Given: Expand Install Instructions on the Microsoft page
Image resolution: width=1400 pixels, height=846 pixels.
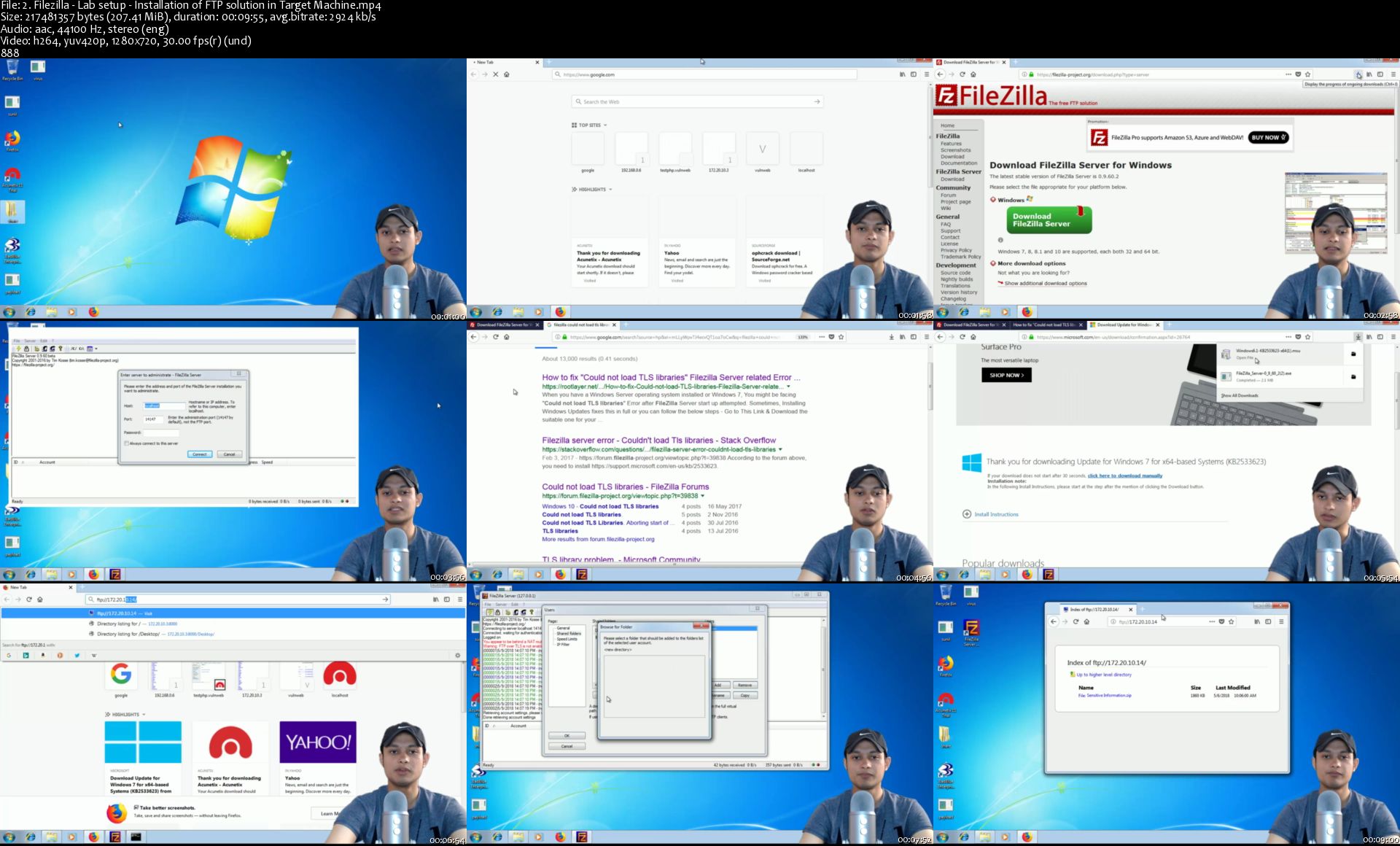Looking at the screenshot, I should 990,514.
